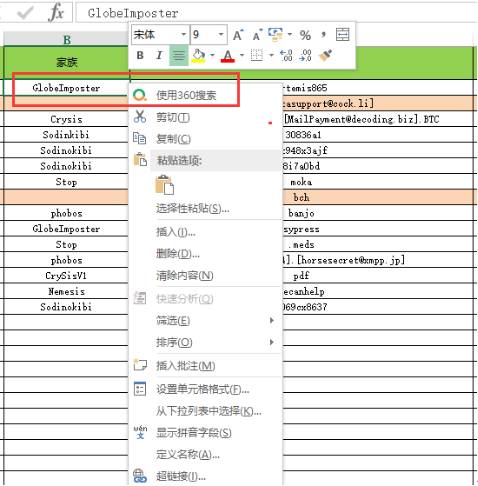Open the 宋体 font name dropdown

tap(183, 34)
